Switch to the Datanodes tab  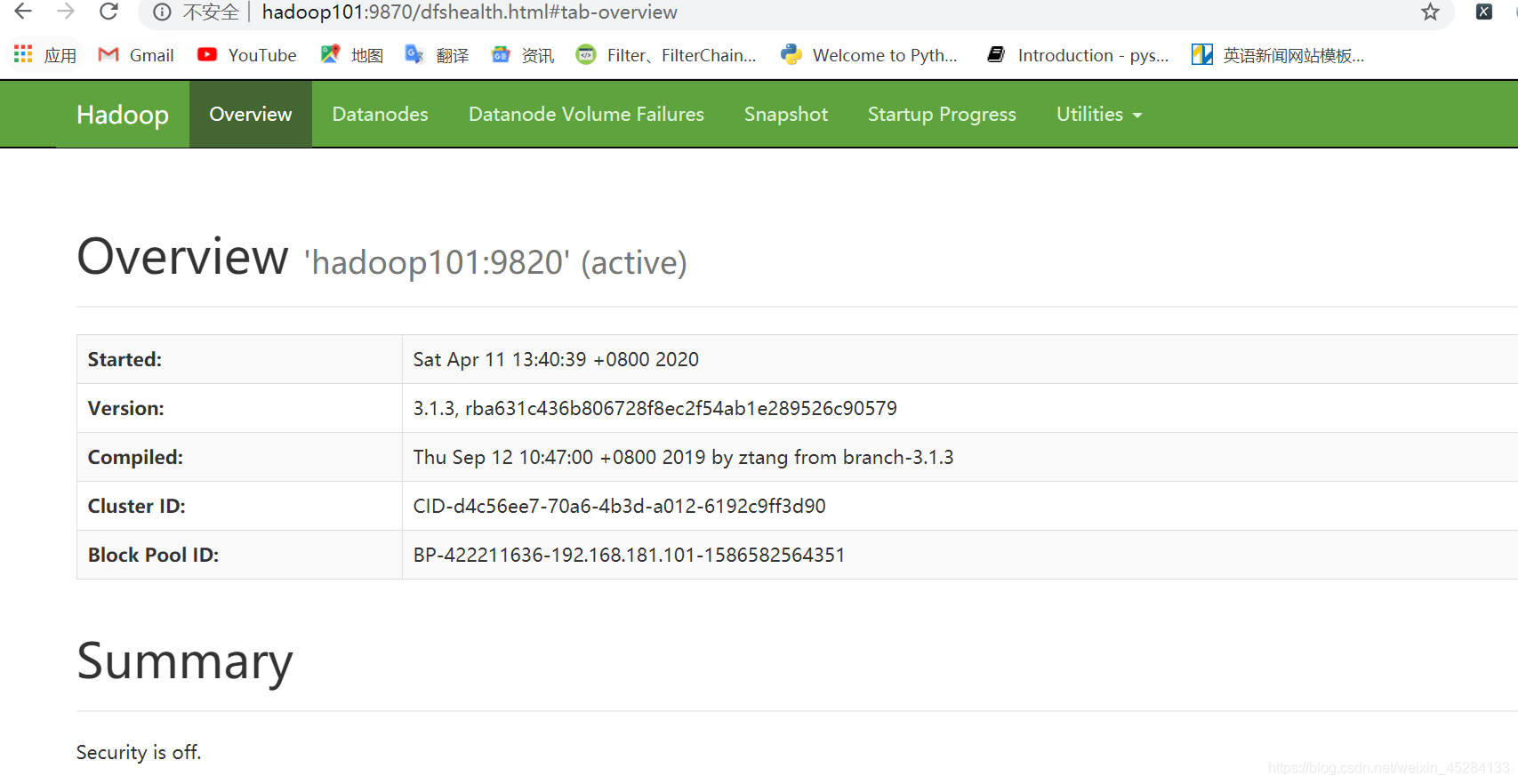(381, 114)
